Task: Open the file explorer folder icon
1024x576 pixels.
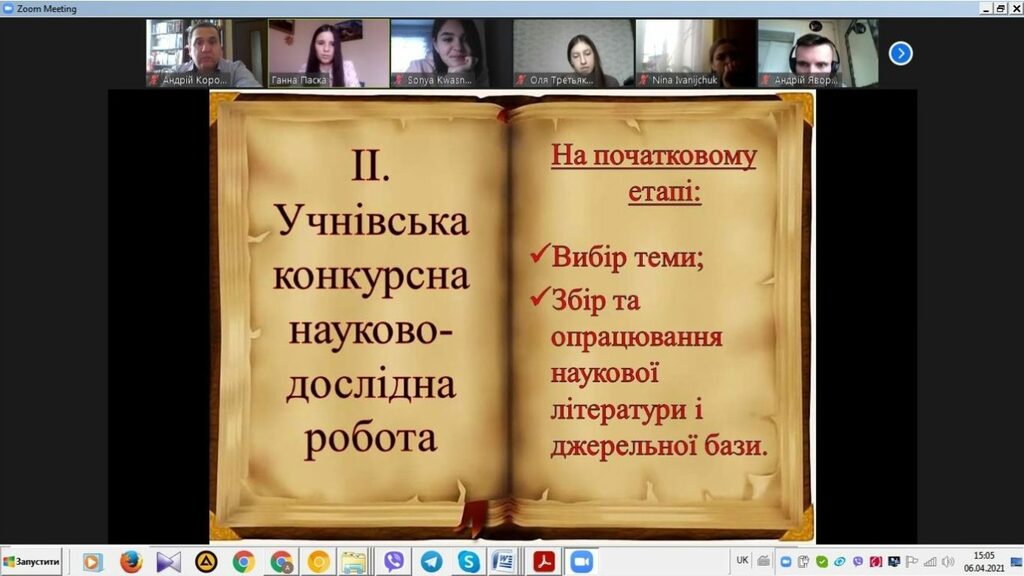Action: click(352, 562)
